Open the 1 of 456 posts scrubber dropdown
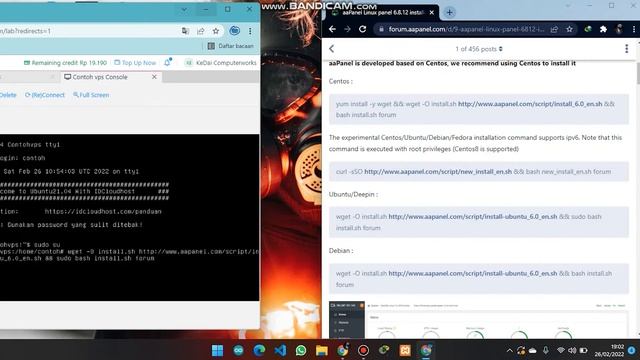The width and height of the screenshot is (640, 360). pos(479,49)
